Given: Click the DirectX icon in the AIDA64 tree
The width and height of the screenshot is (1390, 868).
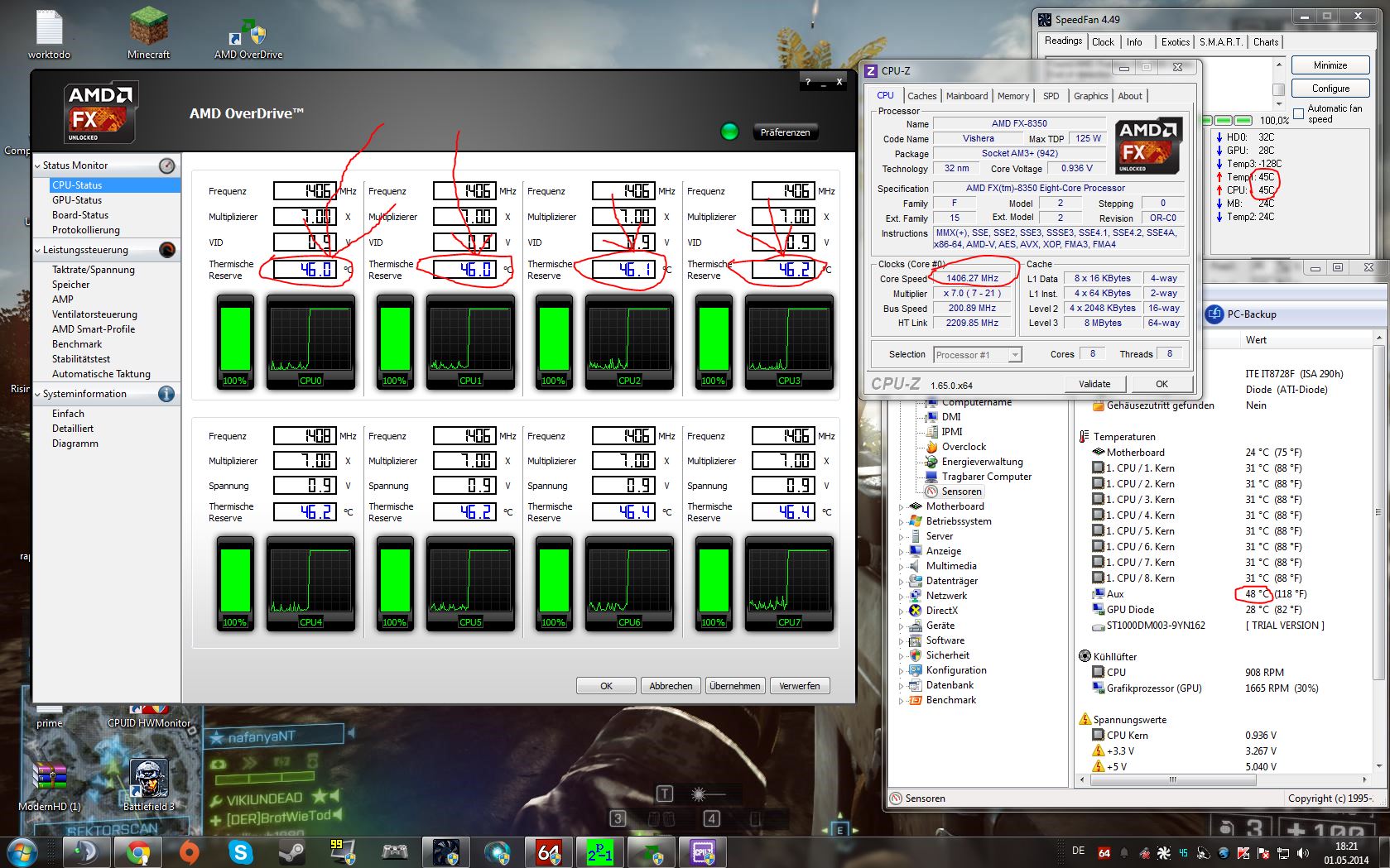Looking at the screenshot, I should (915, 611).
